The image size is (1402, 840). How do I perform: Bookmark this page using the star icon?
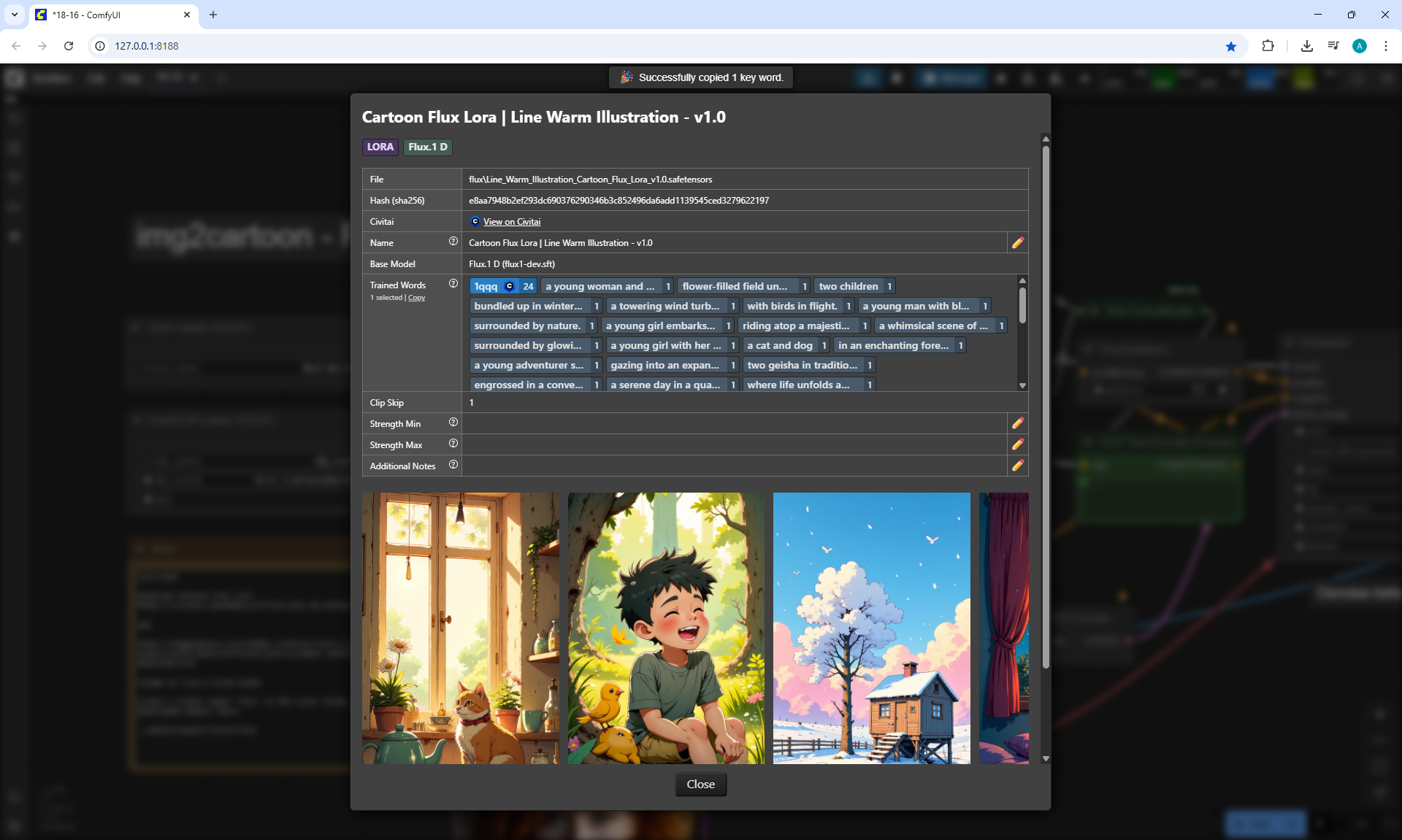click(1231, 46)
